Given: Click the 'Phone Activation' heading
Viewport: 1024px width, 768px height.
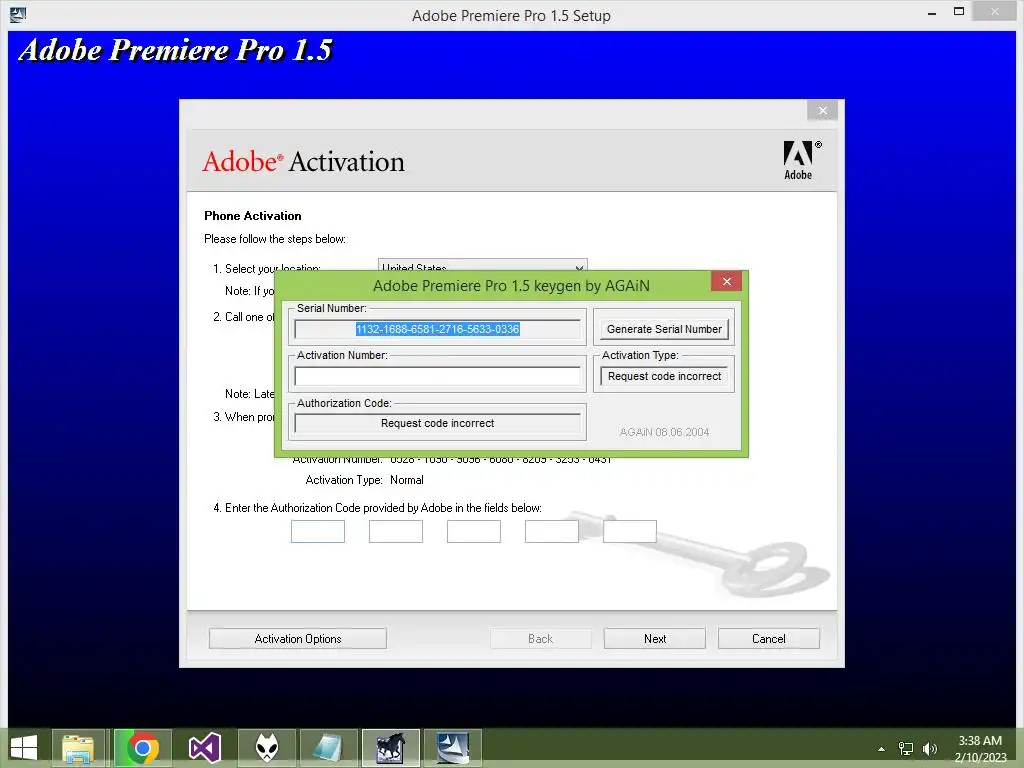Looking at the screenshot, I should (253, 216).
